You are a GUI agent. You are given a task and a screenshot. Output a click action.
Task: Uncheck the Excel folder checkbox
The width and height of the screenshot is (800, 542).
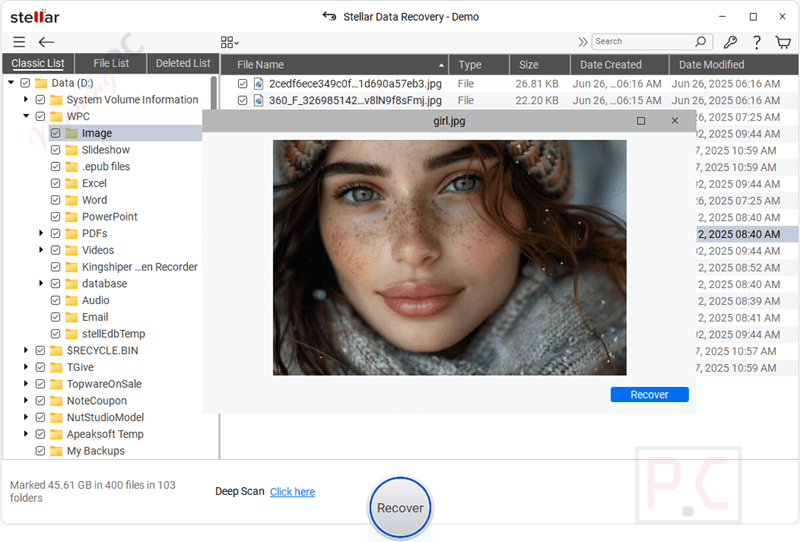pos(56,183)
